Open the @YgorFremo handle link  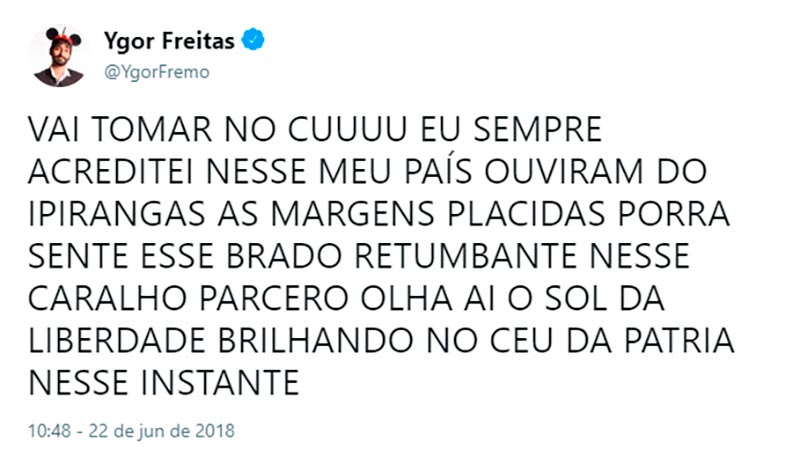coord(156,72)
